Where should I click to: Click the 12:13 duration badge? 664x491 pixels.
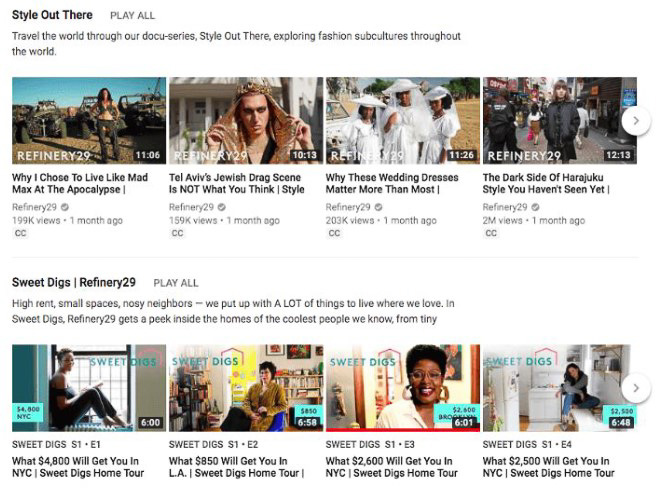pos(618,155)
